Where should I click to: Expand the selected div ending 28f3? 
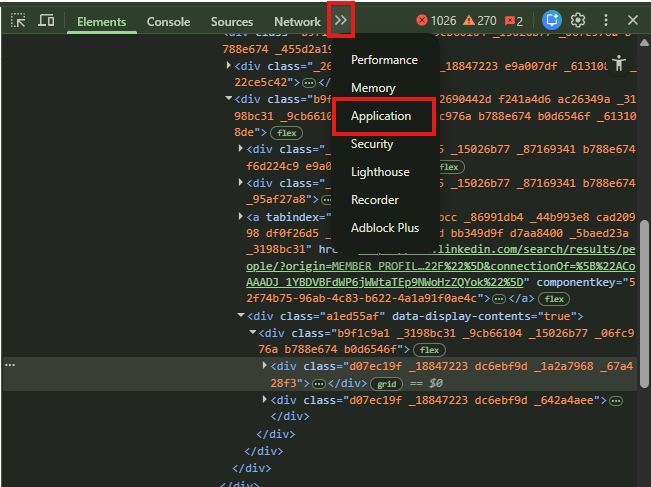264,365
